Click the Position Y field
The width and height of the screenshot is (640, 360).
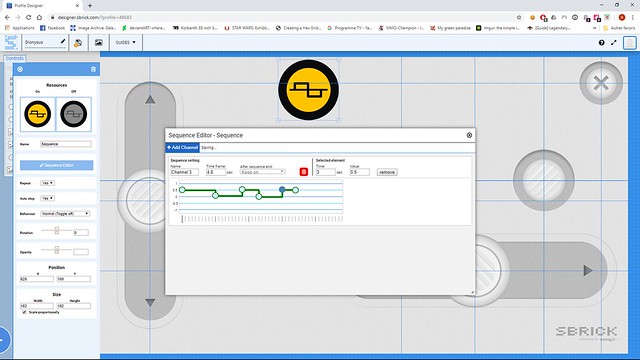pyautogui.click(x=73, y=279)
